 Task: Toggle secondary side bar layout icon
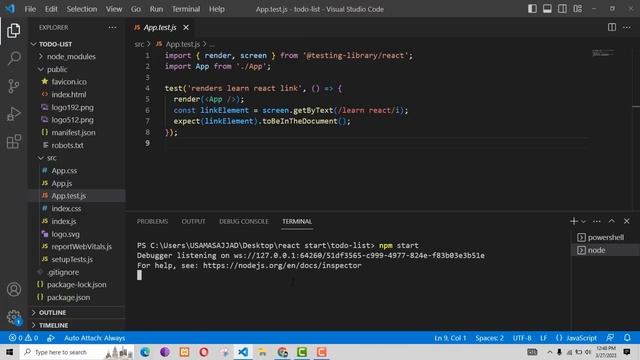tap(562, 9)
